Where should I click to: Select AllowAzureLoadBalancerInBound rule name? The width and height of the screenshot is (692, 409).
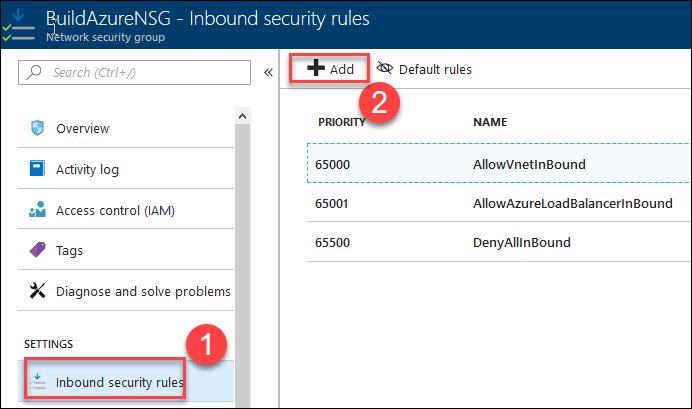573,203
